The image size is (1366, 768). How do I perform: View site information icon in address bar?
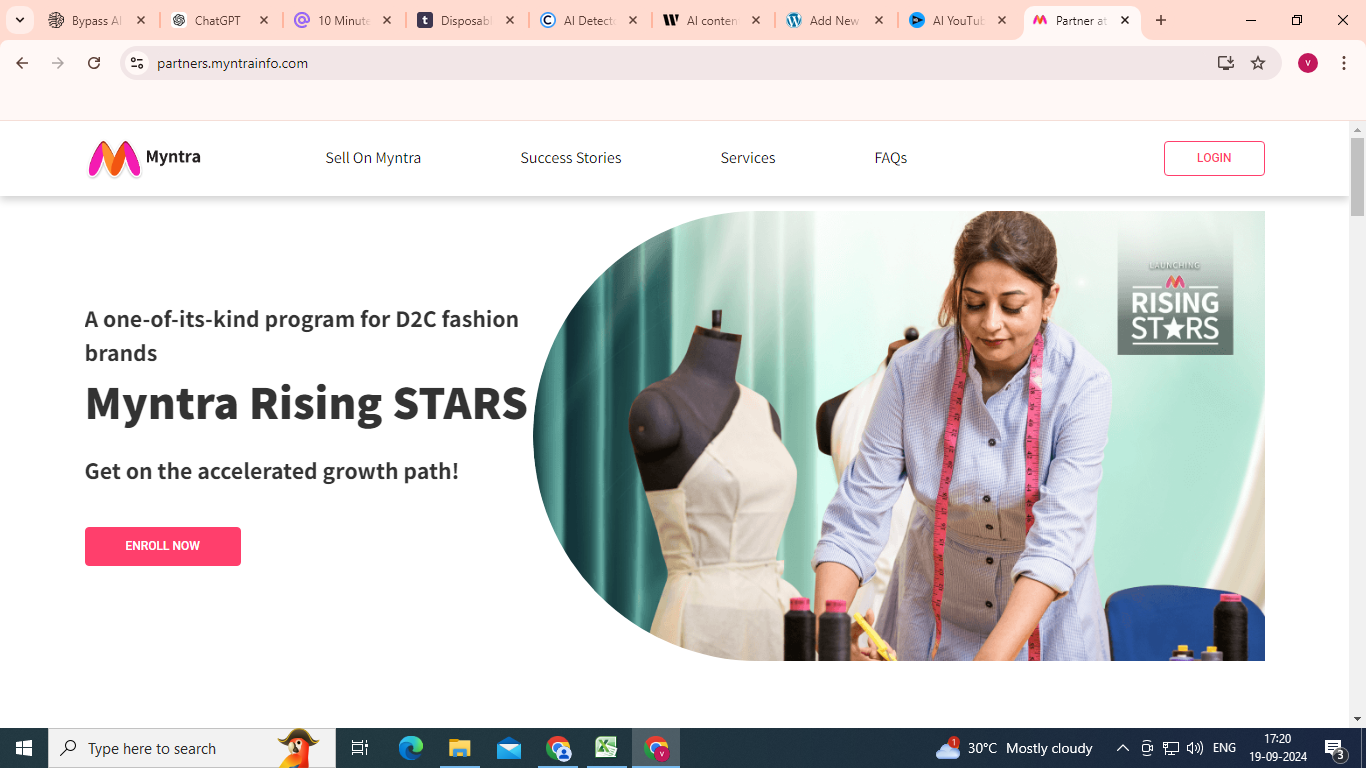137,63
